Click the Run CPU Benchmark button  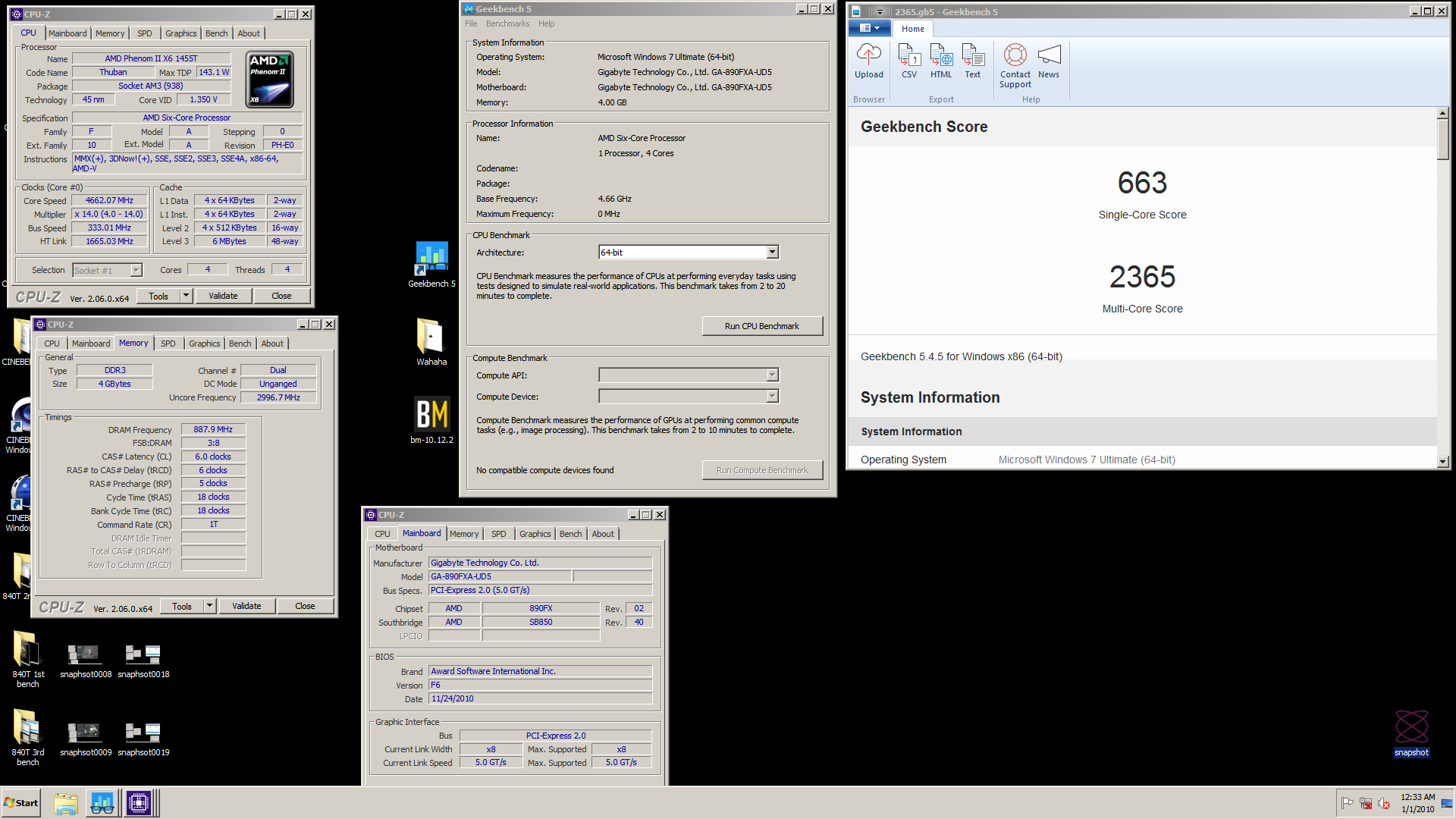(761, 326)
